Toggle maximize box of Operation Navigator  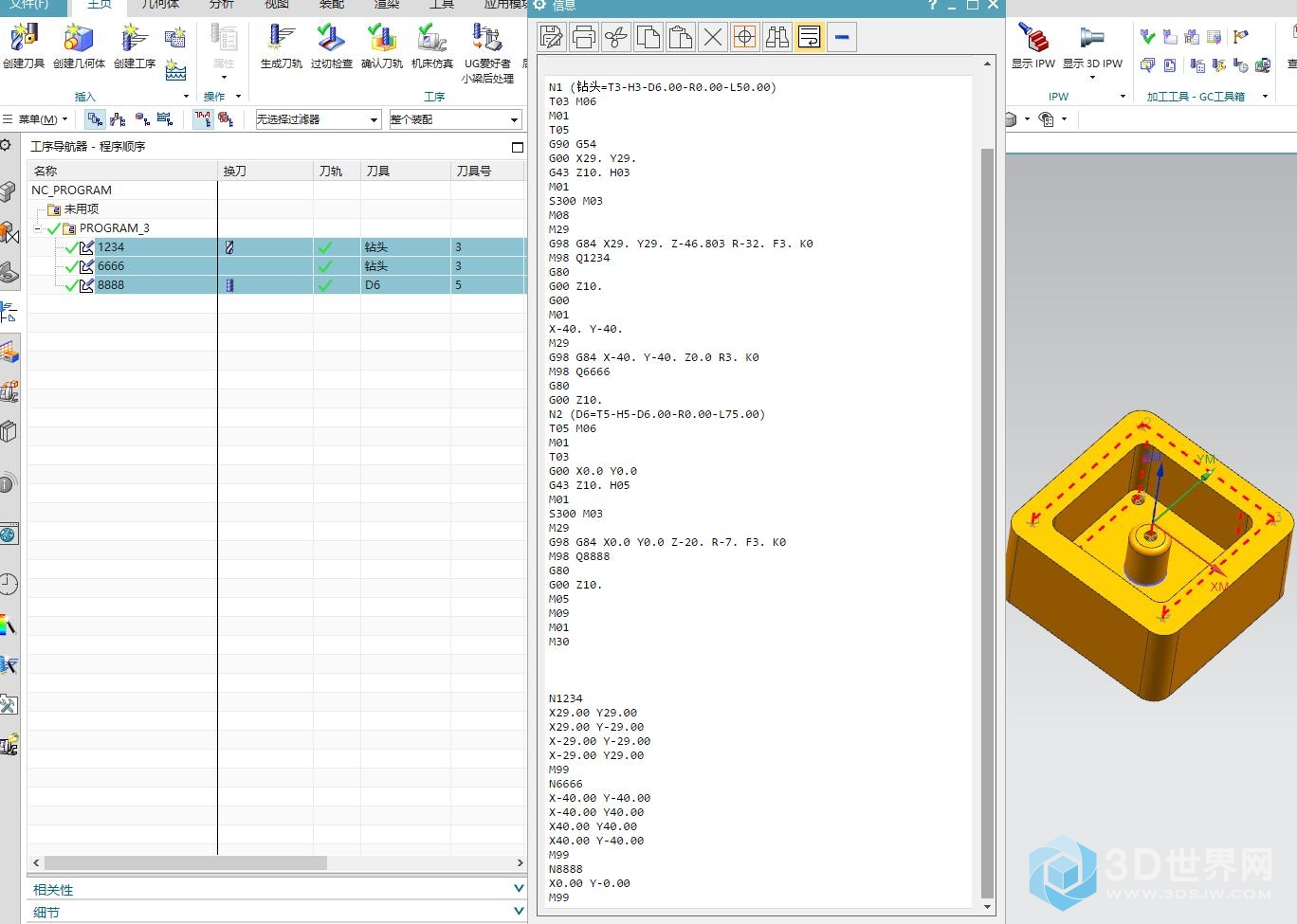coord(517,147)
